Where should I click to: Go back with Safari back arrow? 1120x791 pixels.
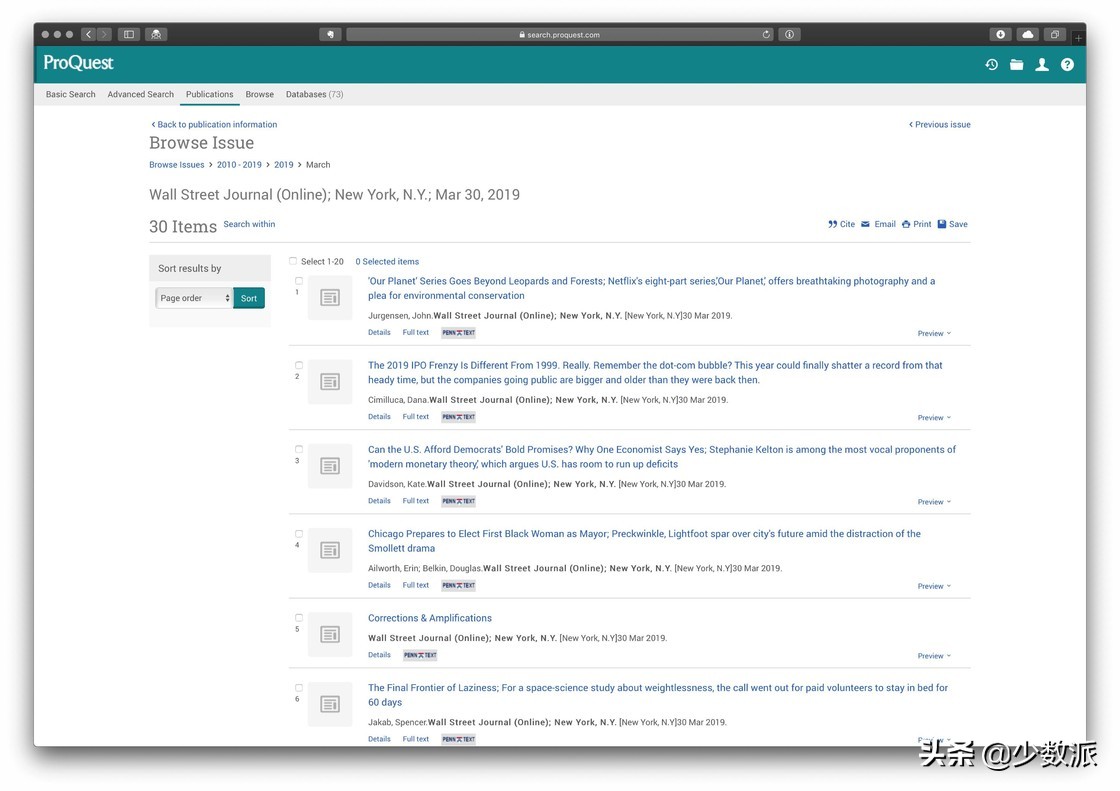89,34
